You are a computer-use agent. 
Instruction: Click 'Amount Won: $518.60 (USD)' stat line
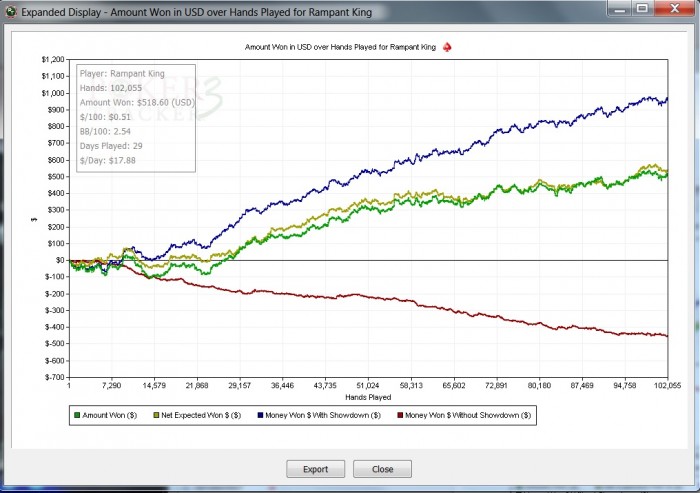[137, 102]
